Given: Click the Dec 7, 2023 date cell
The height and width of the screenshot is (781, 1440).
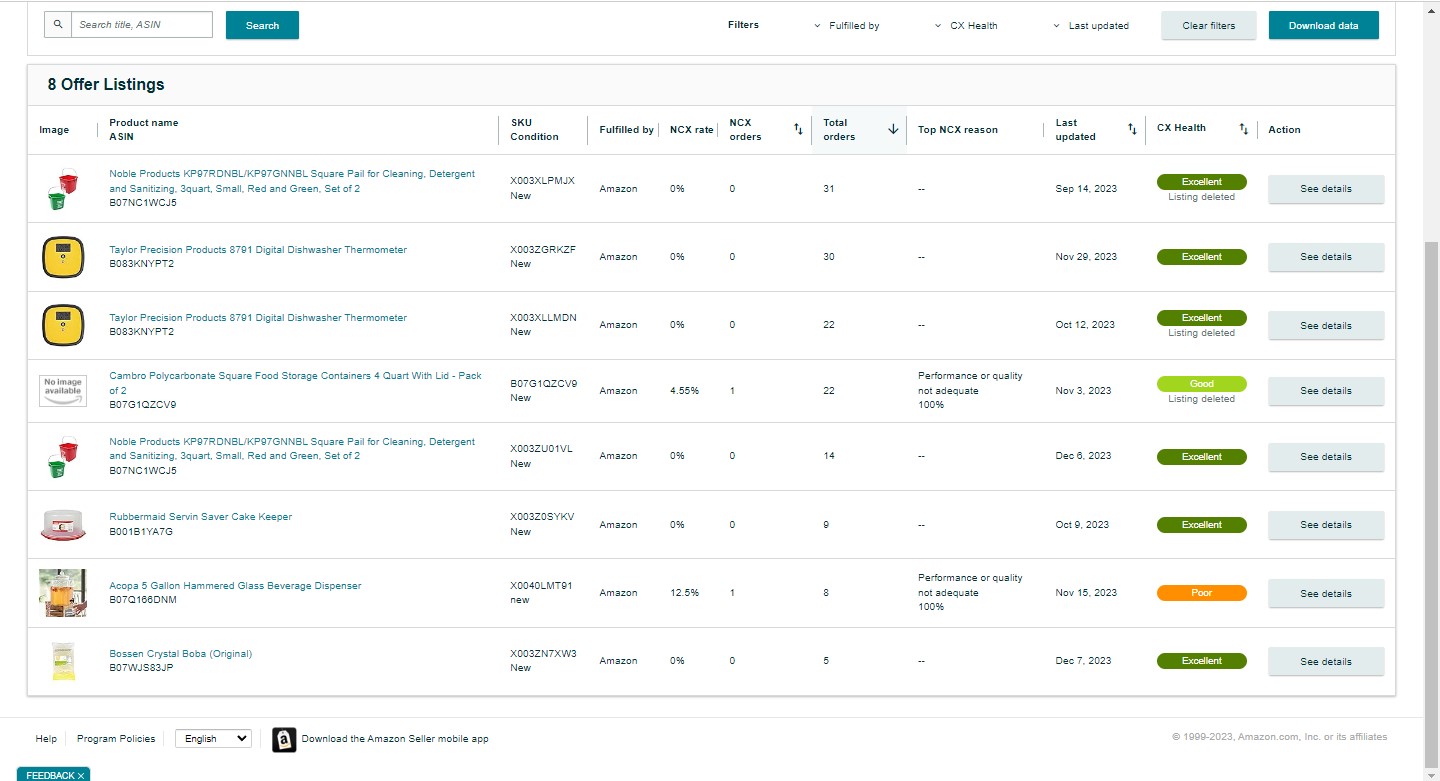Looking at the screenshot, I should coord(1083,661).
